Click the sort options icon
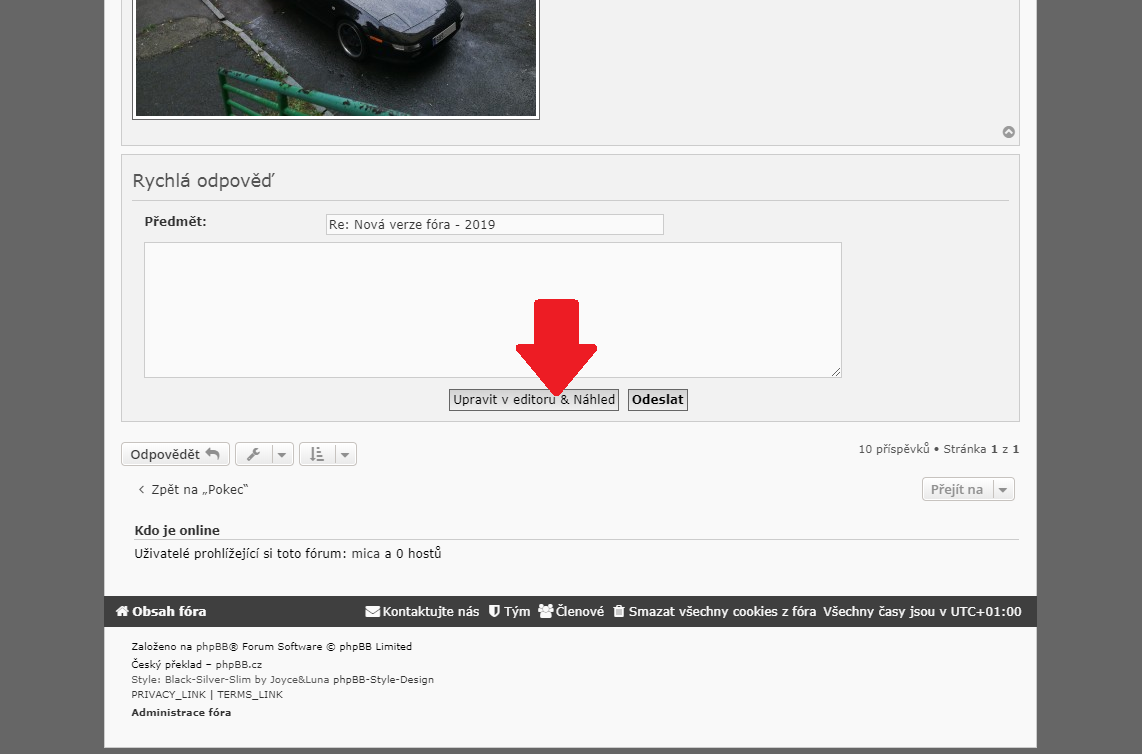Screen dimensions: 1142x754 click(x=317, y=455)
